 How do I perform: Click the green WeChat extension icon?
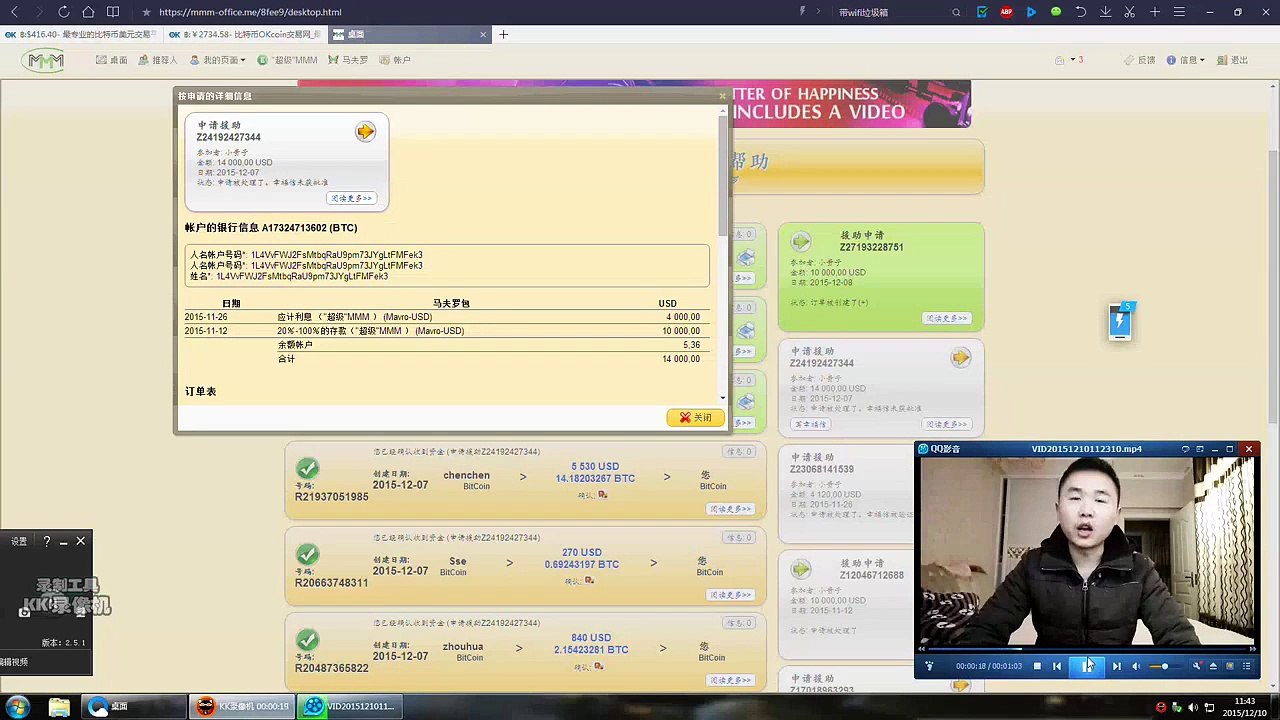(x=1056, y=12)
